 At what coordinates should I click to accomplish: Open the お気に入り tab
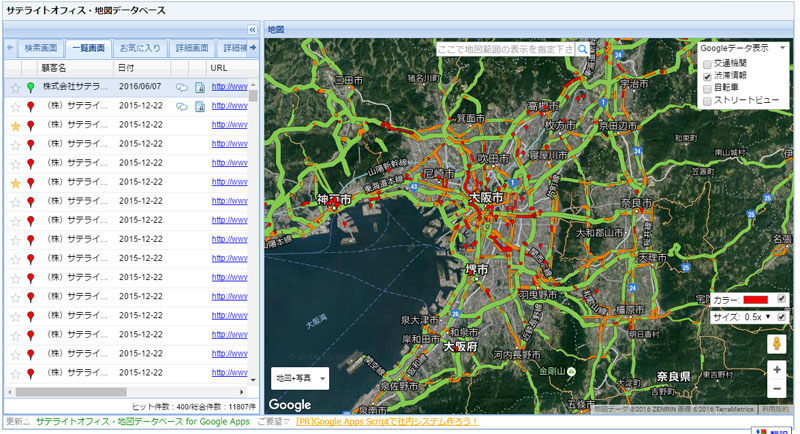(x=140, y=48)
